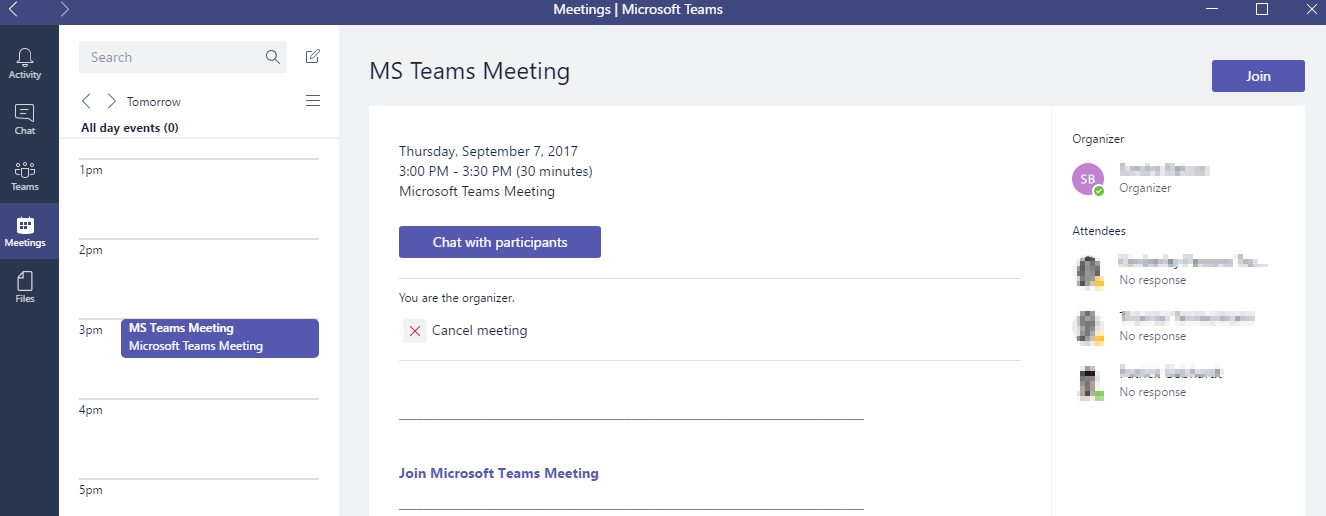Viewport: 1326px width, 516px height.
Task: Click the title bar back arrow
Action: 14,9
